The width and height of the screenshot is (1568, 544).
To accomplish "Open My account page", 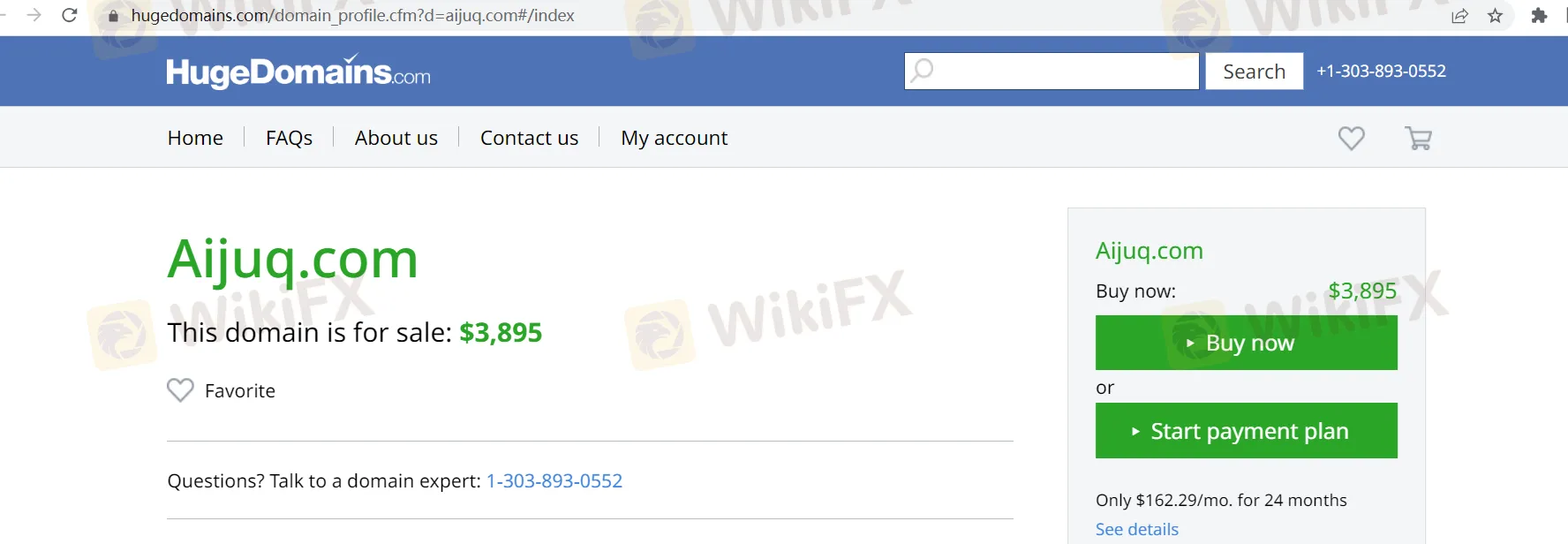I will click(x=675, y=138).
